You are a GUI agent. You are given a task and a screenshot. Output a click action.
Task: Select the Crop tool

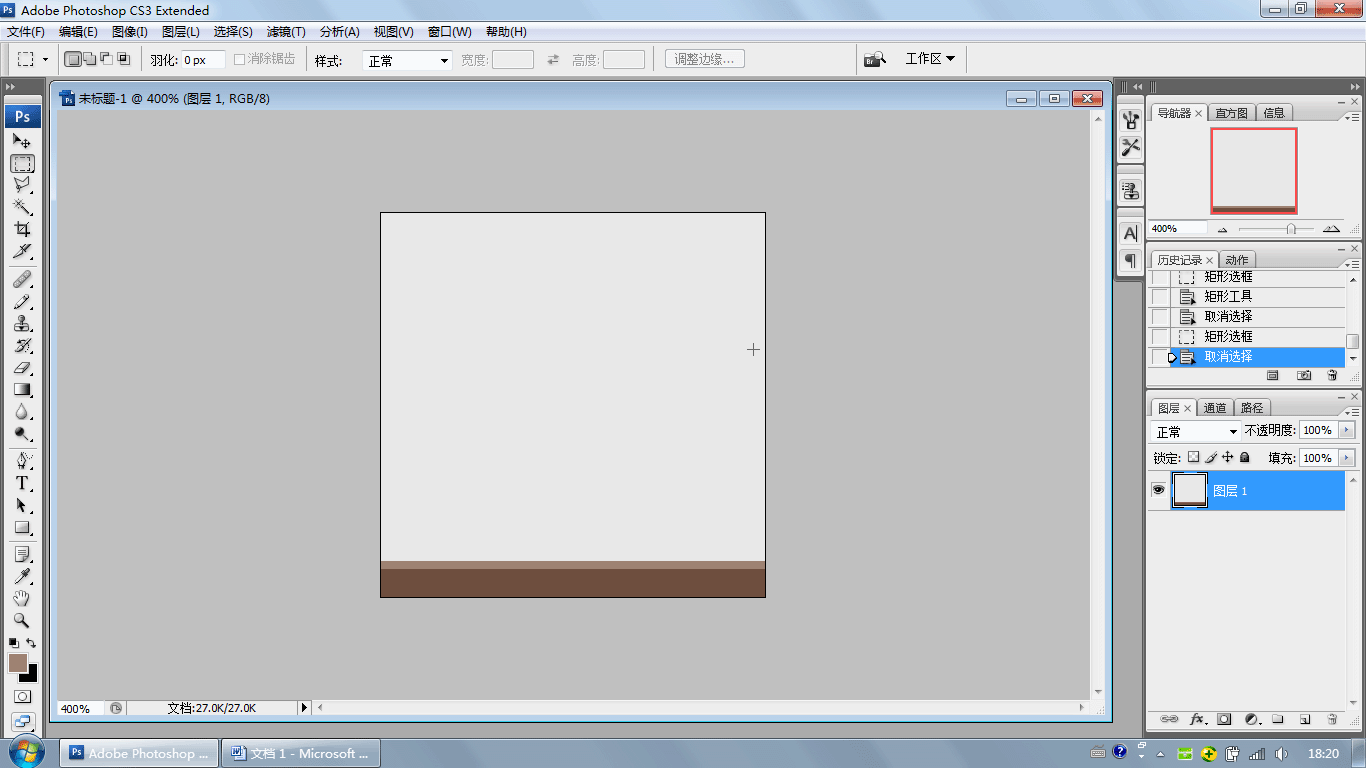[x=22, y=229]
